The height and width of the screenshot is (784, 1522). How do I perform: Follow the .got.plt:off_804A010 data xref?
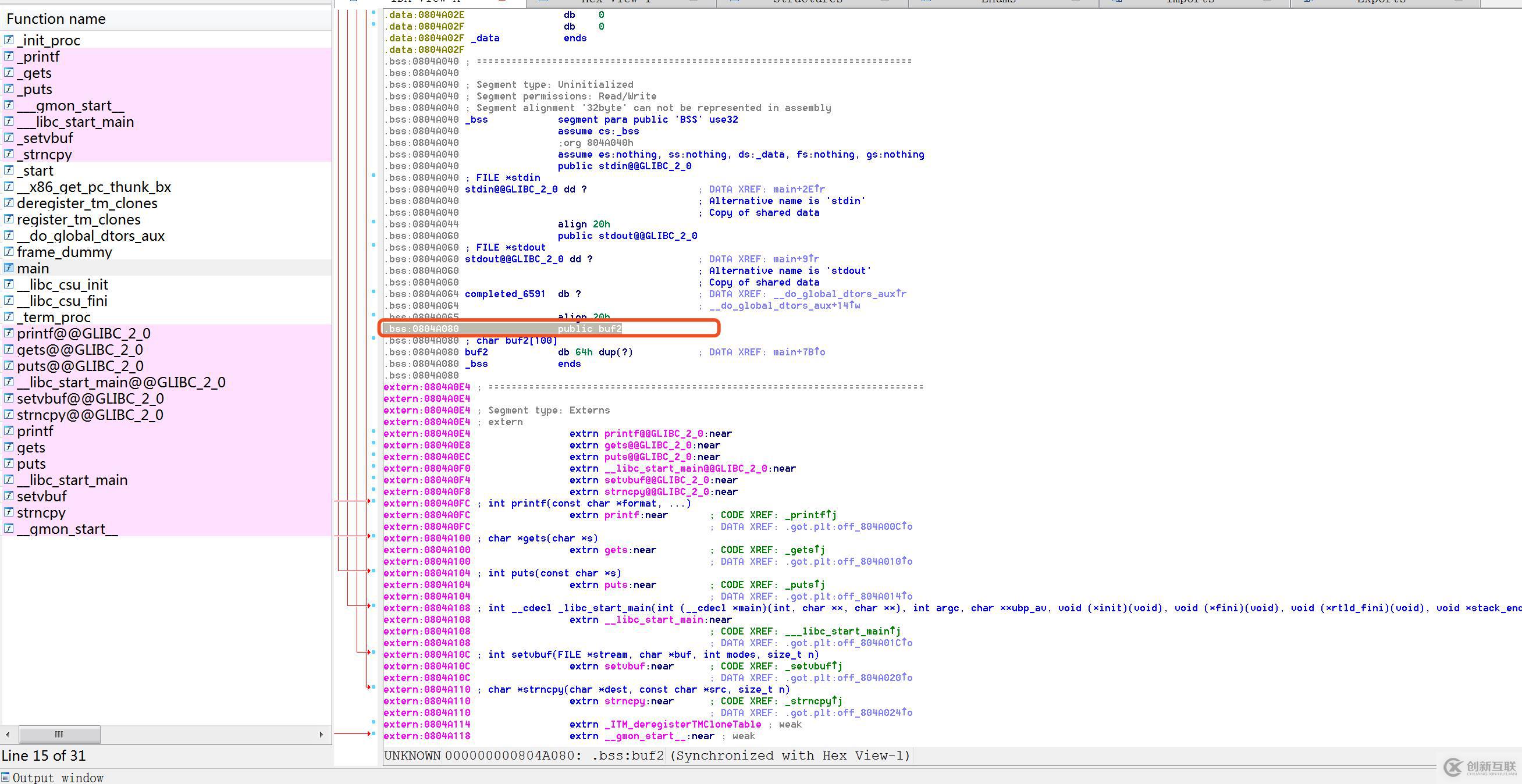click(848, 561)
